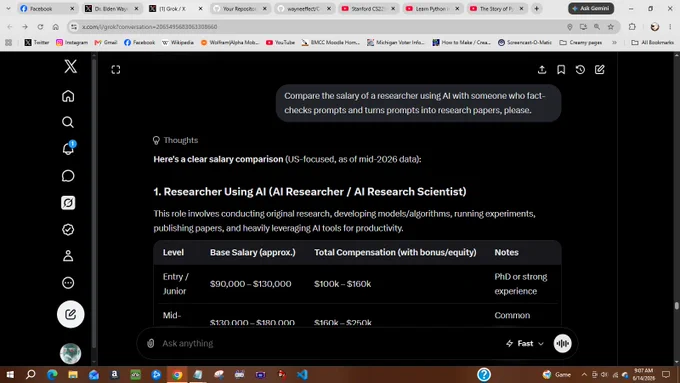Open the verified badge icon in sidebar
Viewport: 680px width, 383px height.
click(x=68, y=229)
